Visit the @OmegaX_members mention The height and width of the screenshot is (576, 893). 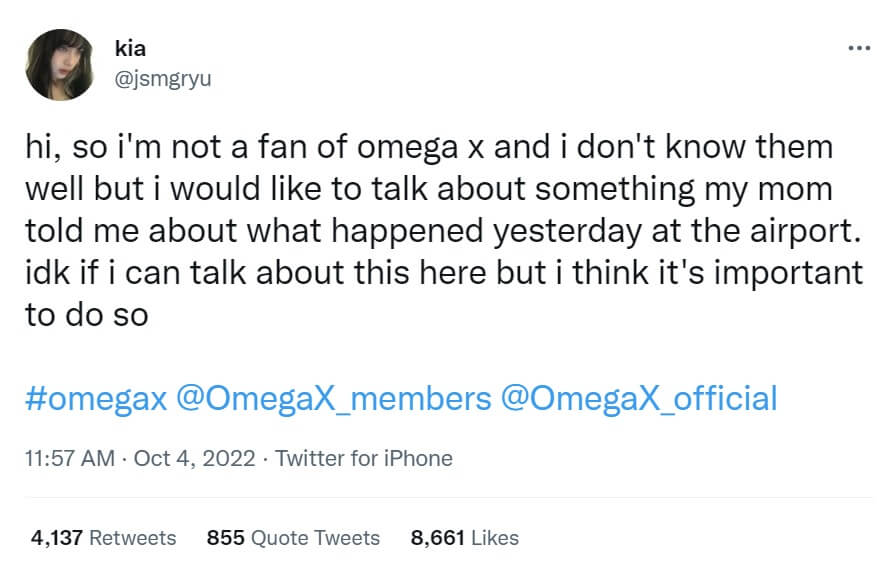point(333,398)
